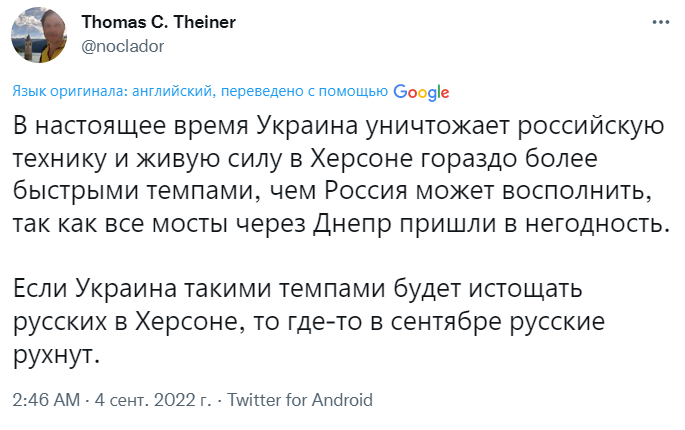Click the tweet's first paragraph about Украина
This screenshot has height=430, width=685.
(341, 175)
